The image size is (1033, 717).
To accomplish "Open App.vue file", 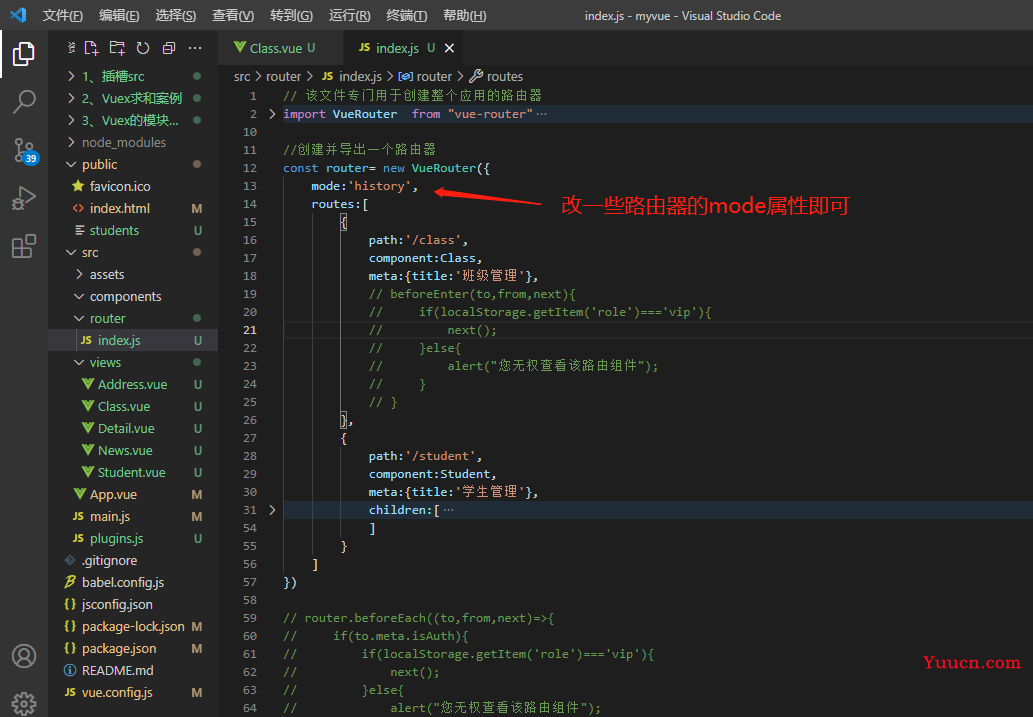I will pyautogui.click(x=133, y=494).
